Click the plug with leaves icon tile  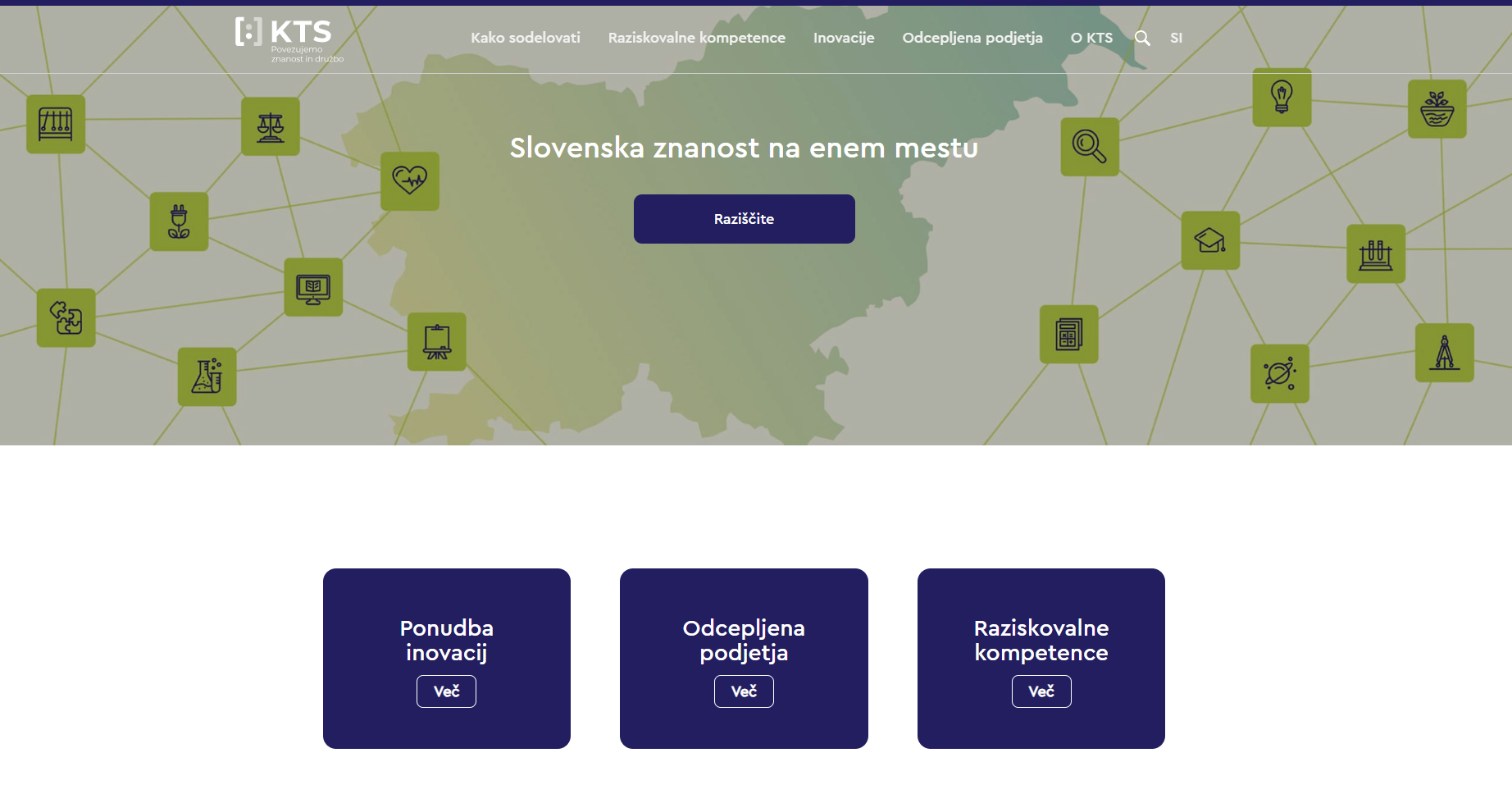click(x=179, y=221)
